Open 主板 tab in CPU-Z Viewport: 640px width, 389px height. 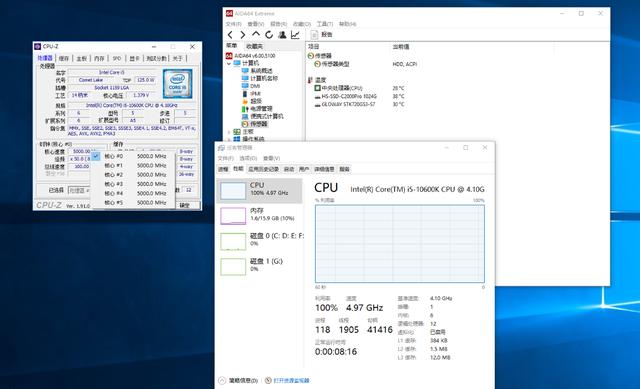[82, 58]
